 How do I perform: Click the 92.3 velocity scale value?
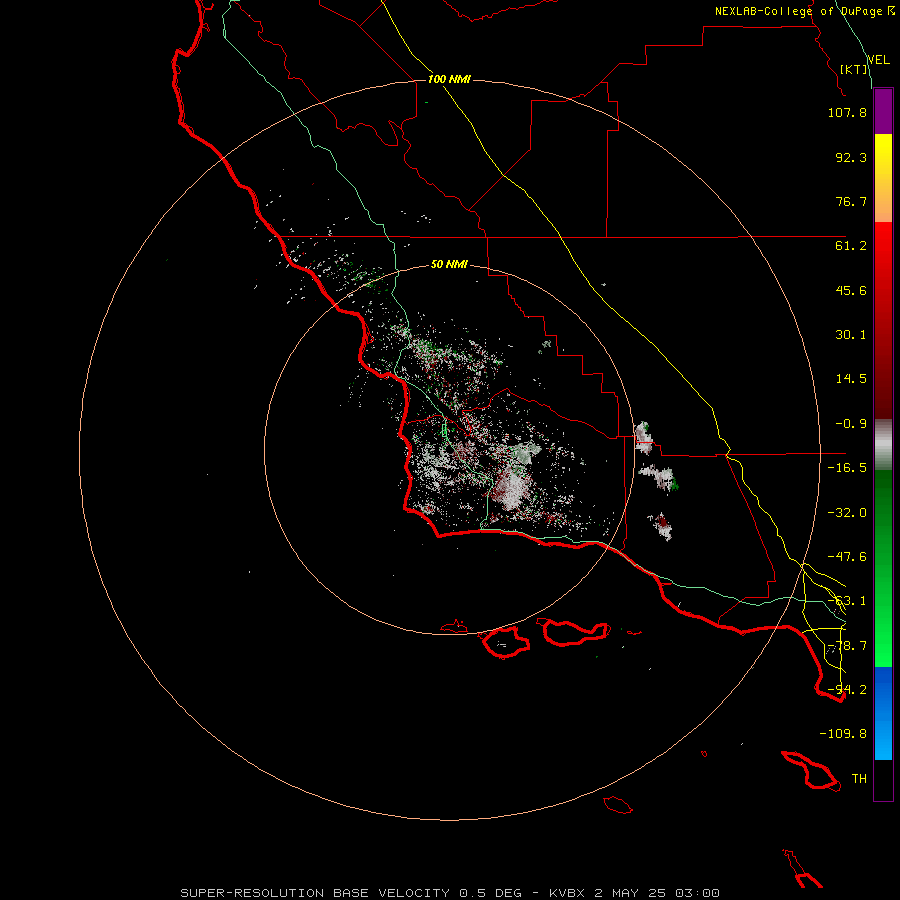coord(851,157)
